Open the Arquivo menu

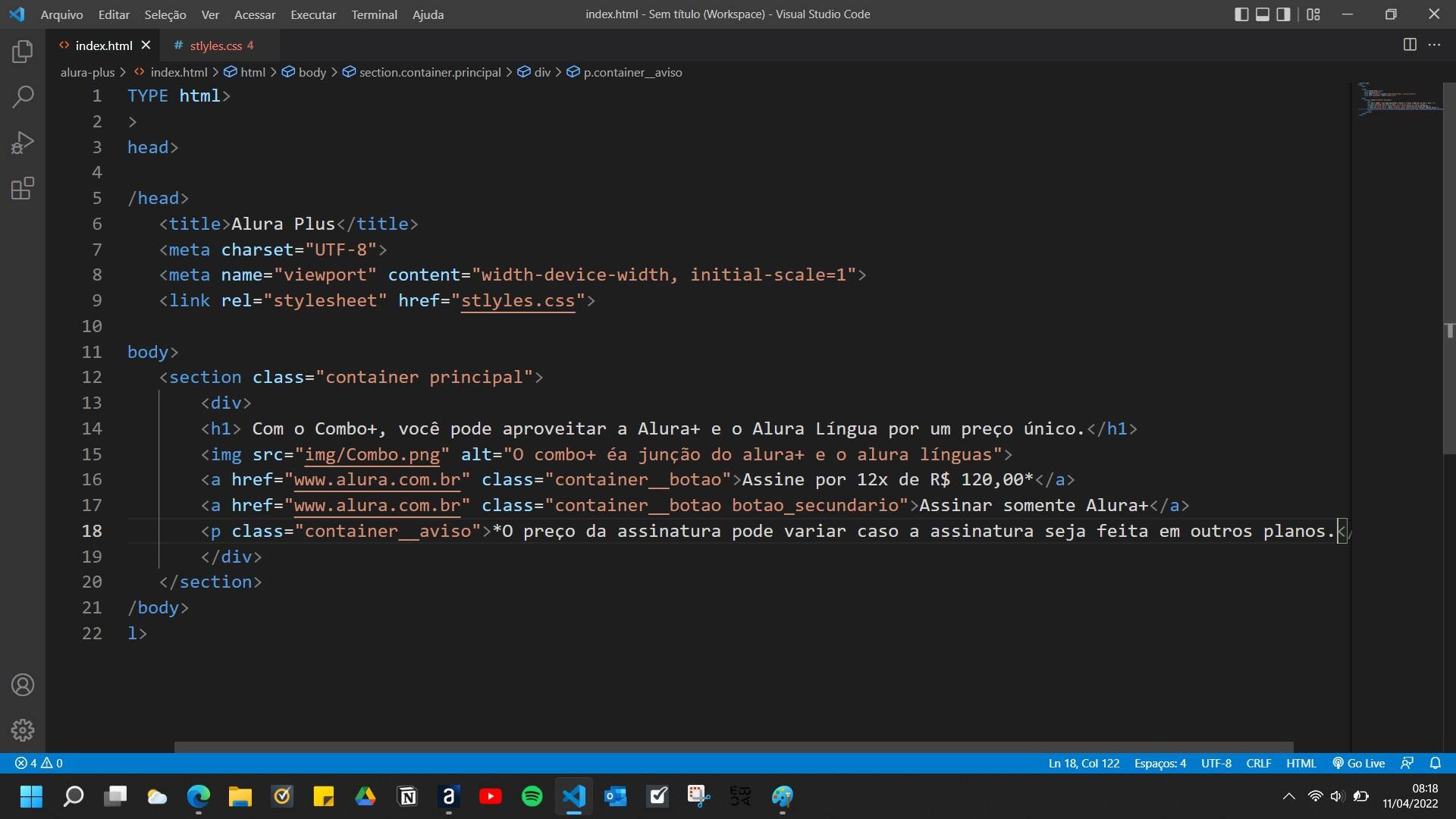coord(61,14)
